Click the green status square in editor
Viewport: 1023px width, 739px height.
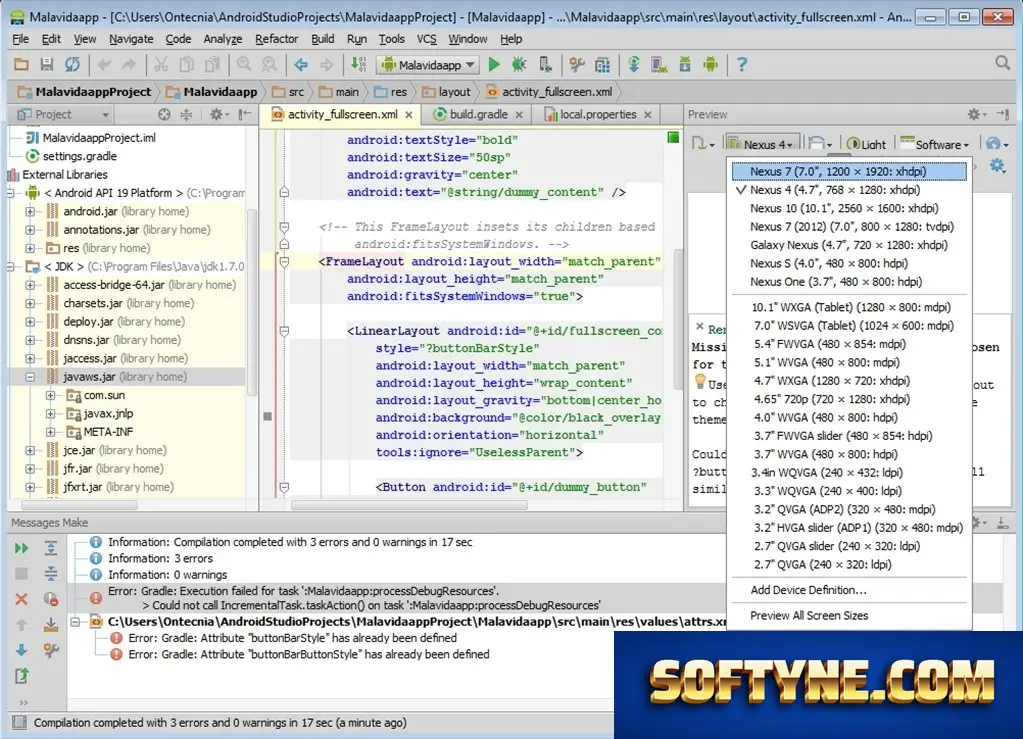[x=673, y=138]
